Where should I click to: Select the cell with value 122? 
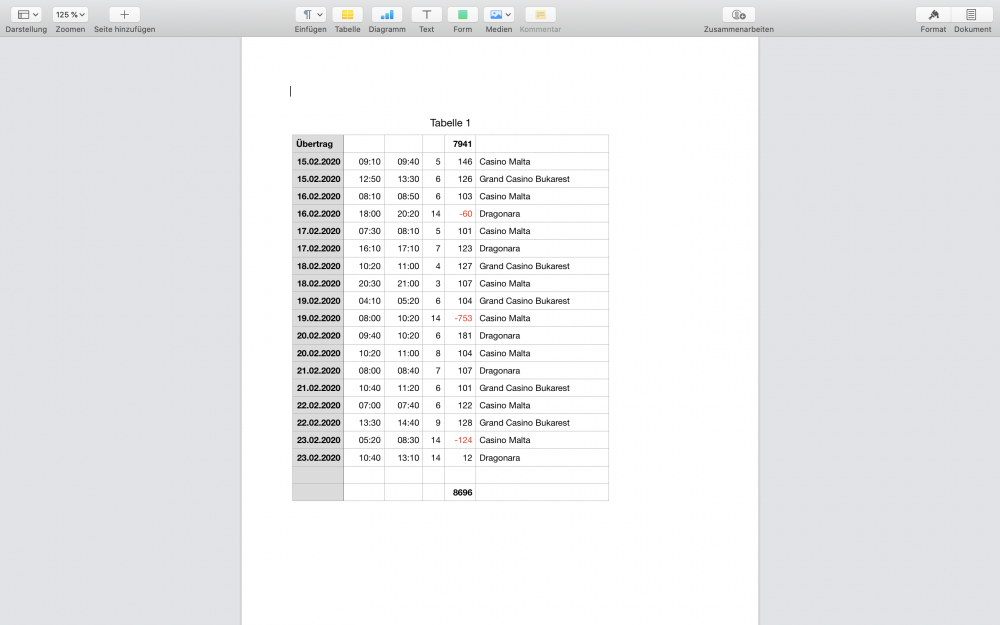point(460,405)
